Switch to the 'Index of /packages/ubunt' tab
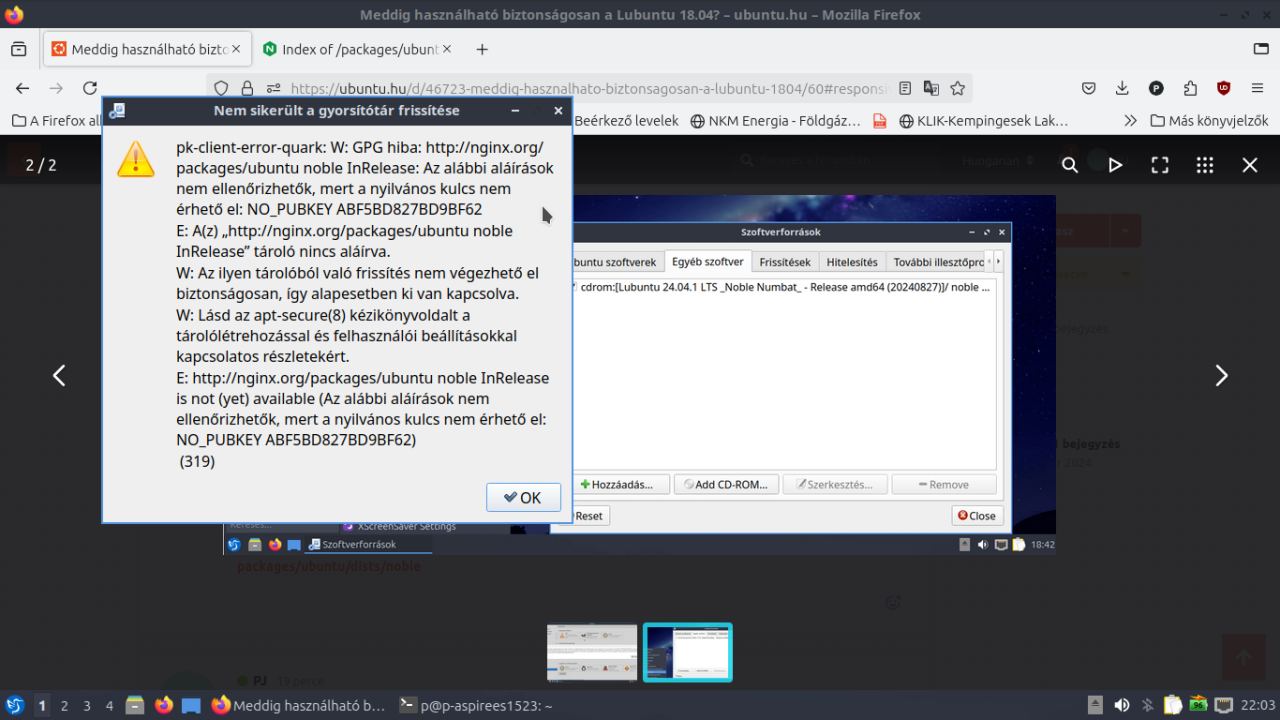Image resolution: width=1280 pixels, height=720 pixels. (x=357, y=49)
